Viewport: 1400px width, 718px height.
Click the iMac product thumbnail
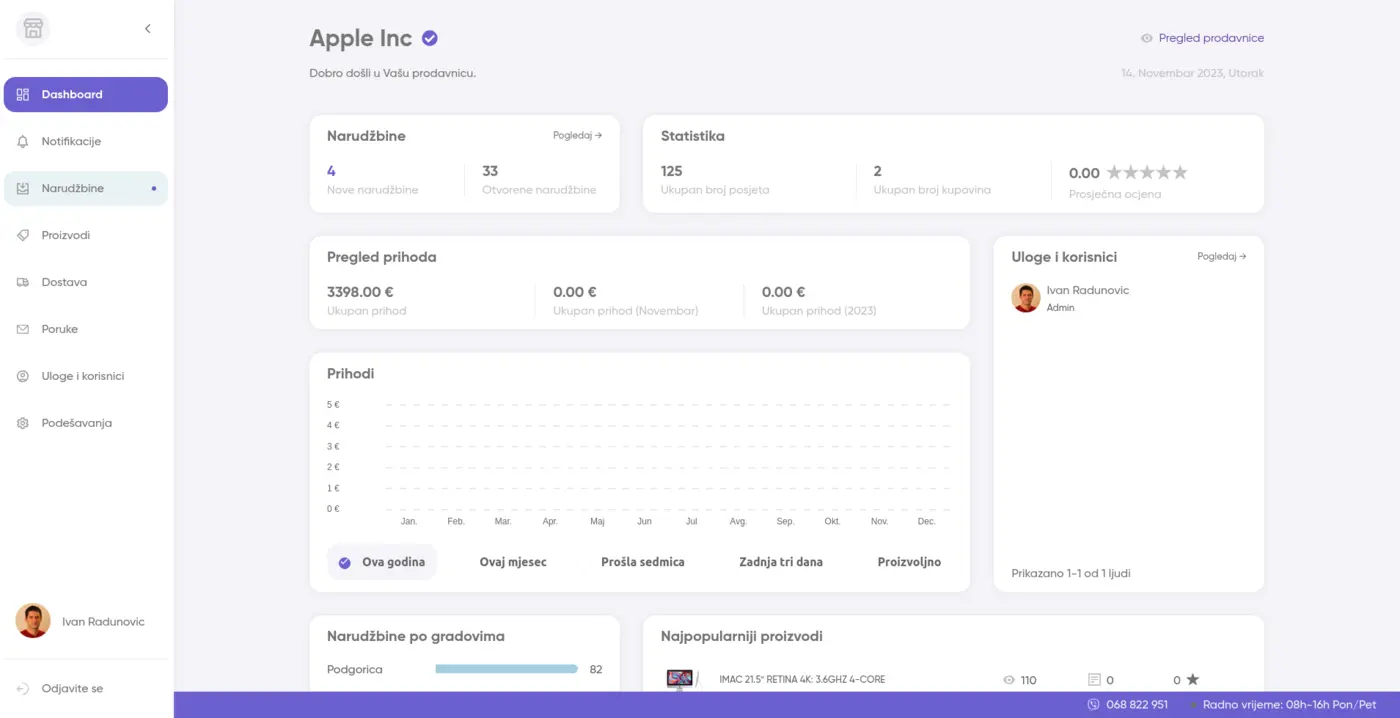[x=681, y=680]
